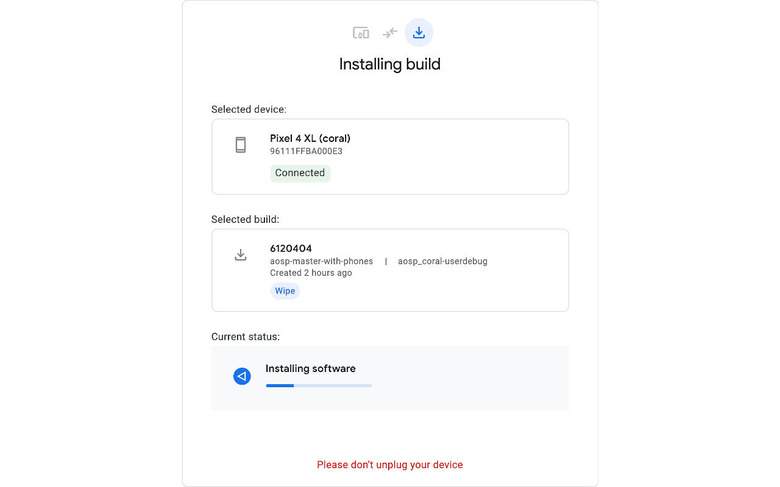Click the Created 2 hours ago text
Screen dimensions: 780x487
[311, 273]
